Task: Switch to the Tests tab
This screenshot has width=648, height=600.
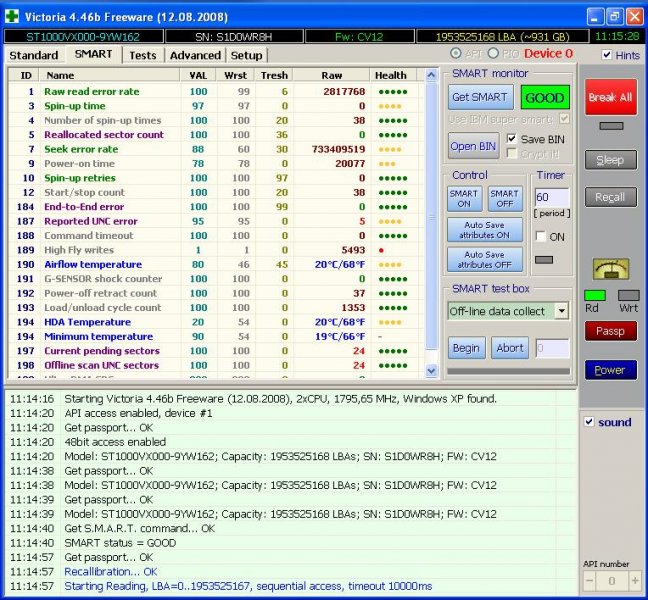Action: pyautogui.click(x=142, y=55)
